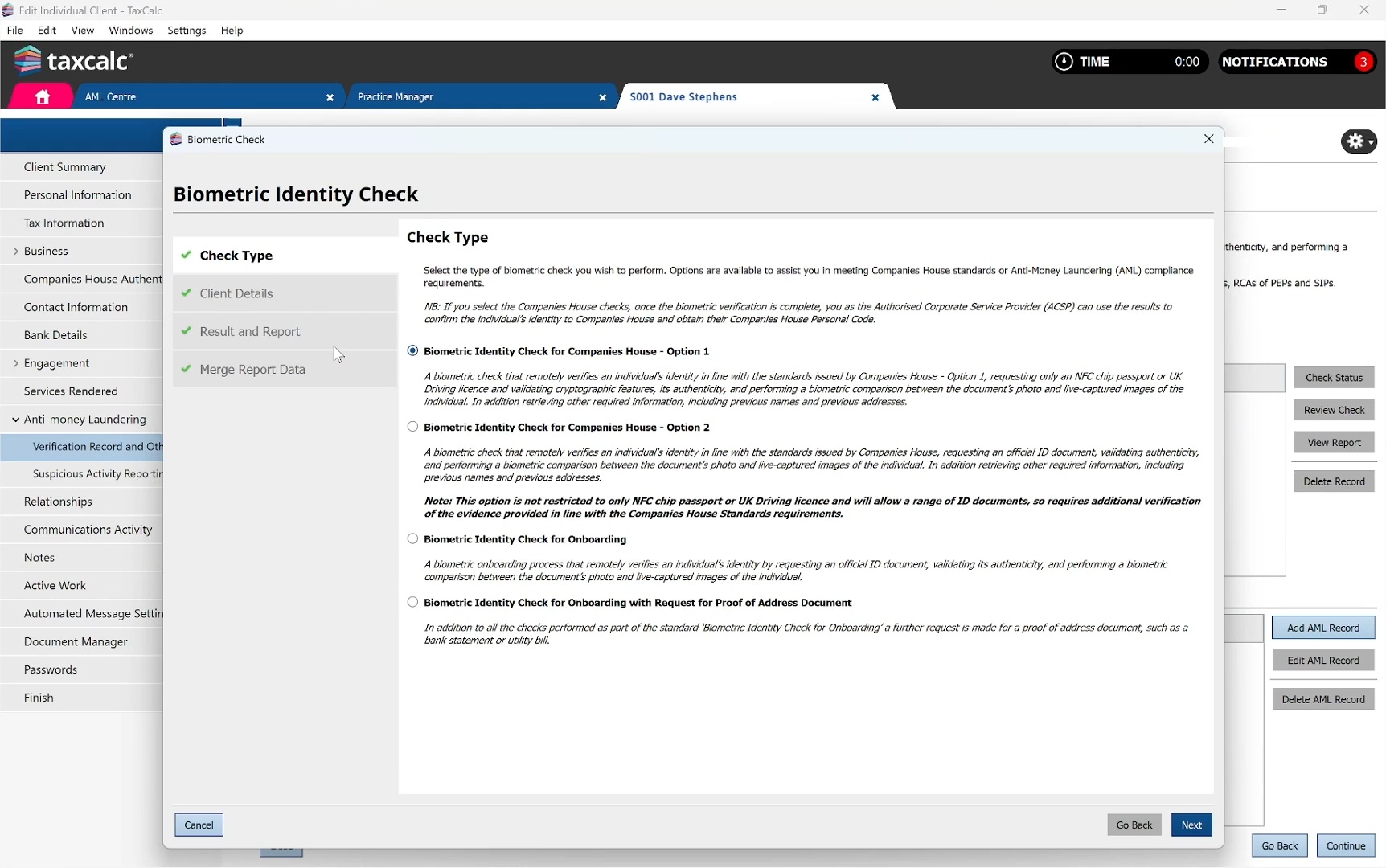Select Suspicious Activity Reporting sidebar item
The width and height of the screenshot is (1386, 868).
pos(82,474)
